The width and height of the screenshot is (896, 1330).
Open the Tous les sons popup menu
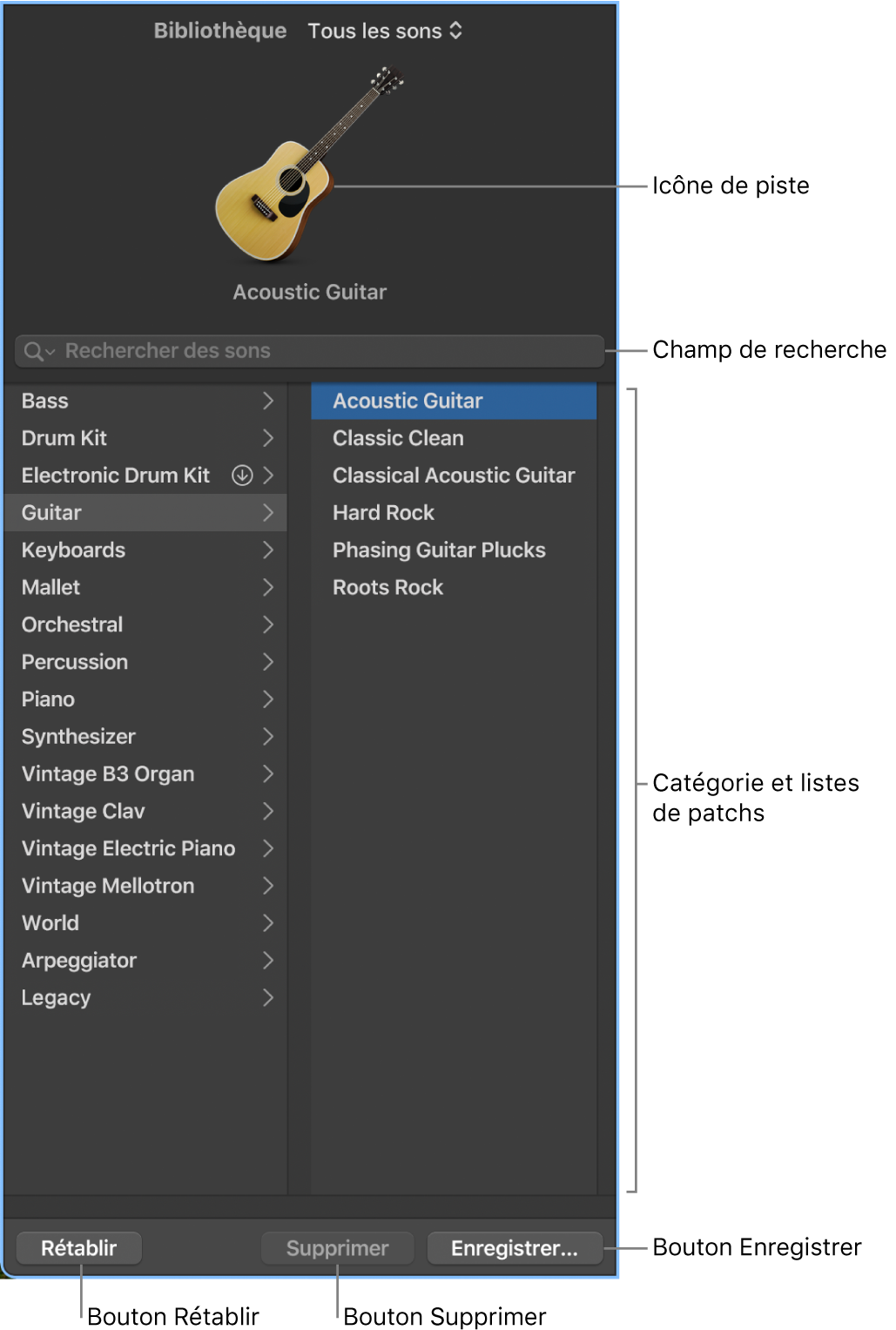[385, 31]
